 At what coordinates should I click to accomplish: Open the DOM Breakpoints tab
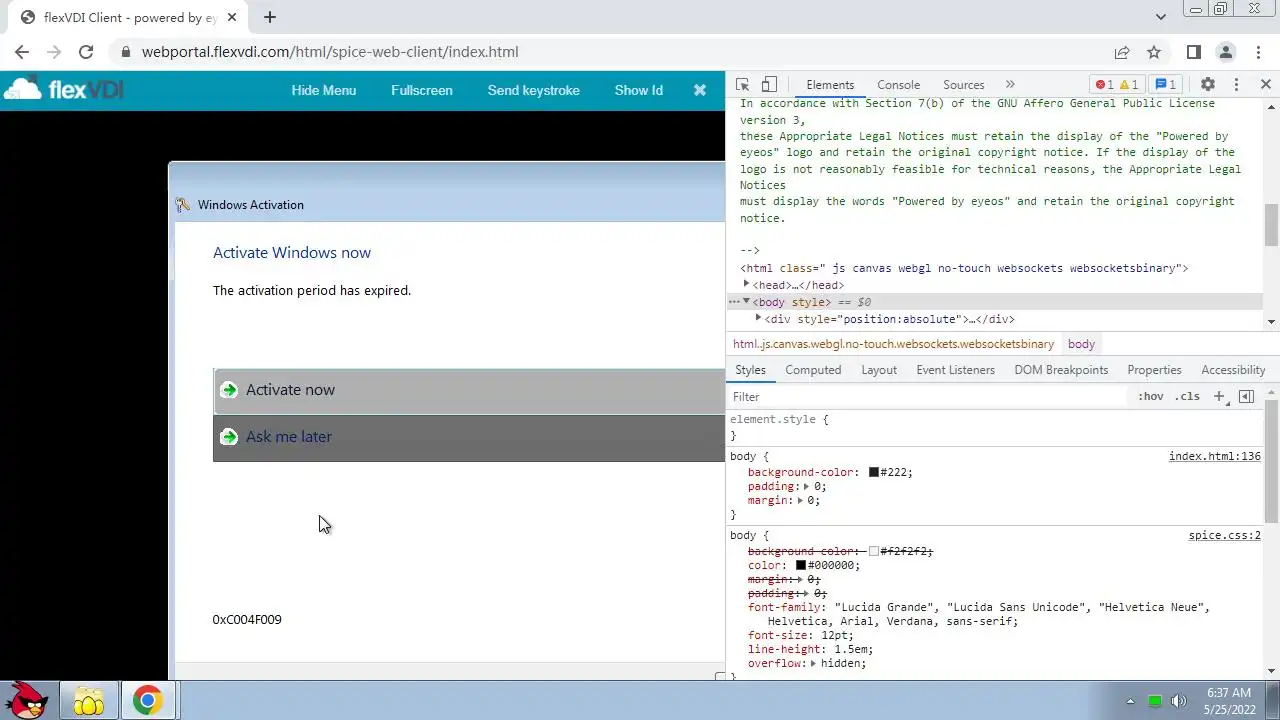click(1061, 370)
